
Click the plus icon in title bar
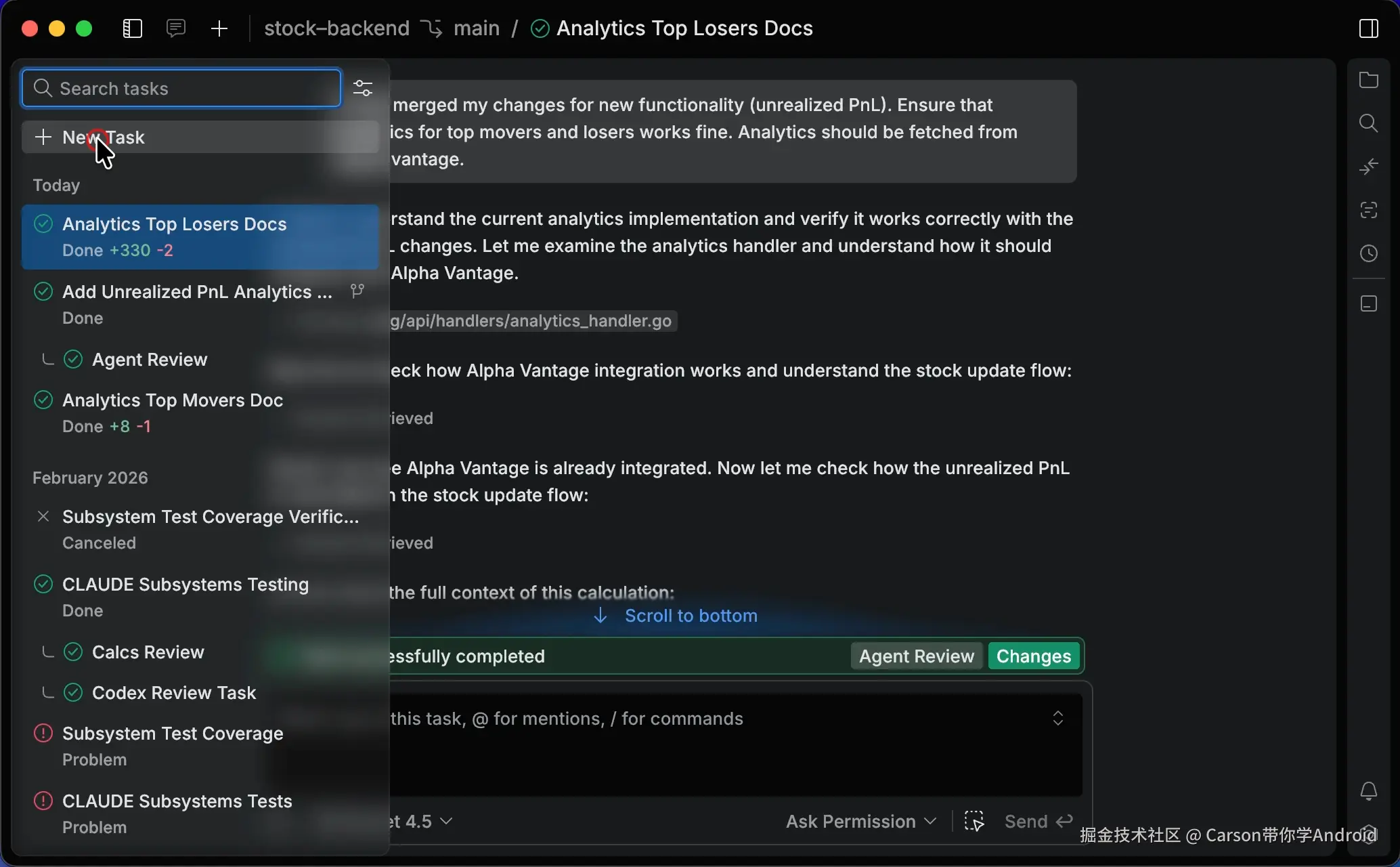tap(219, 28)
